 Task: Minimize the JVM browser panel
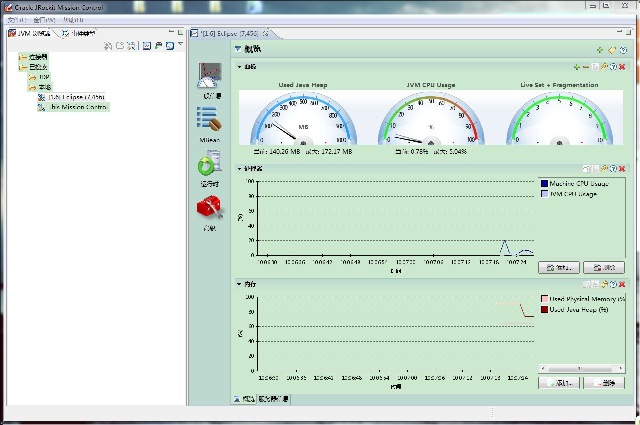click(171, 32)
